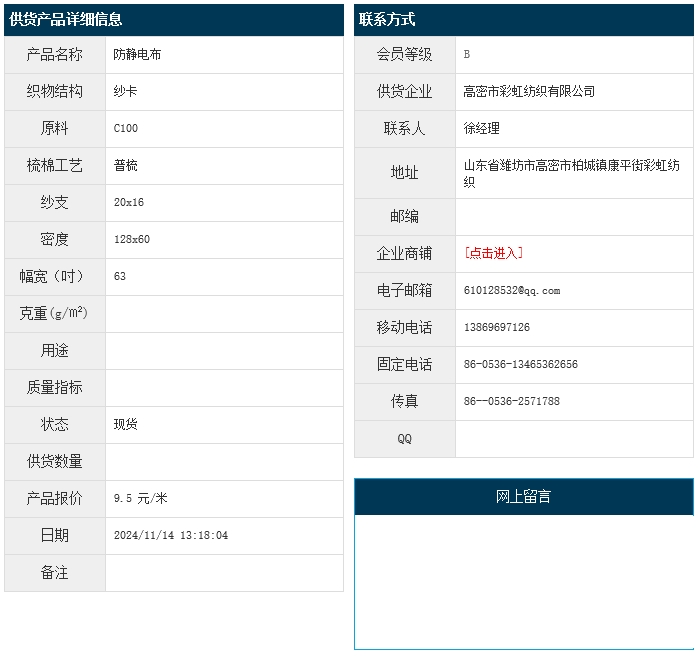Click the date value 2024/11/14 13:18:04

171,535
